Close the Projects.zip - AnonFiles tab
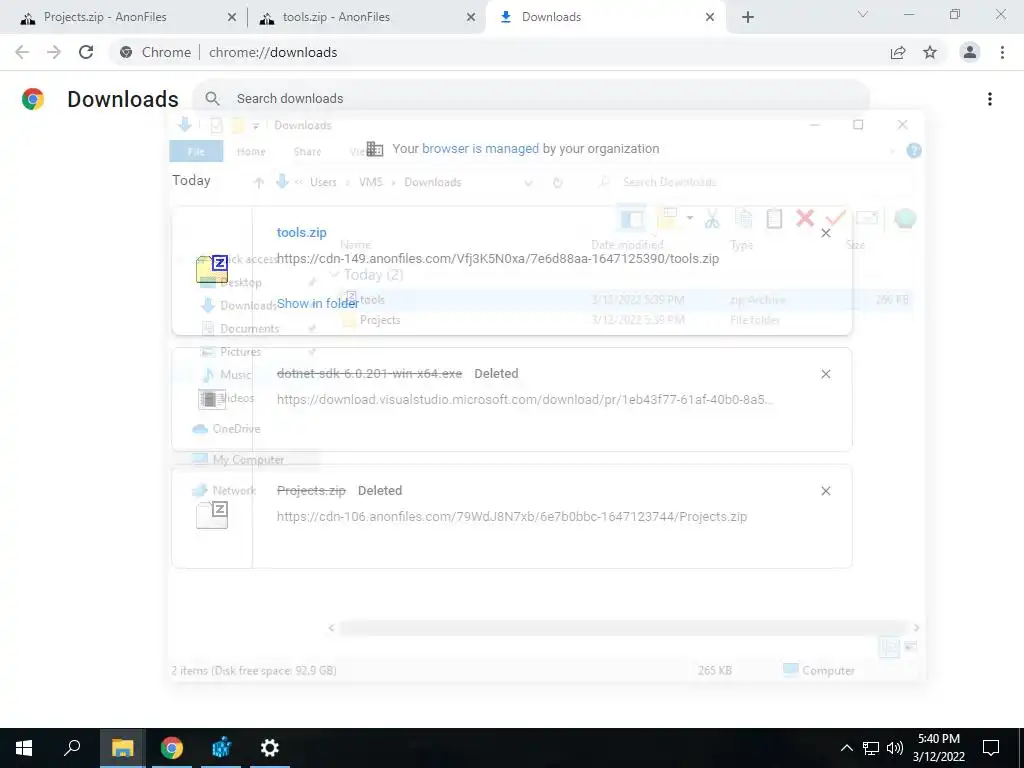The width and height of the screenshot is (1024, 768). point(232,18)
